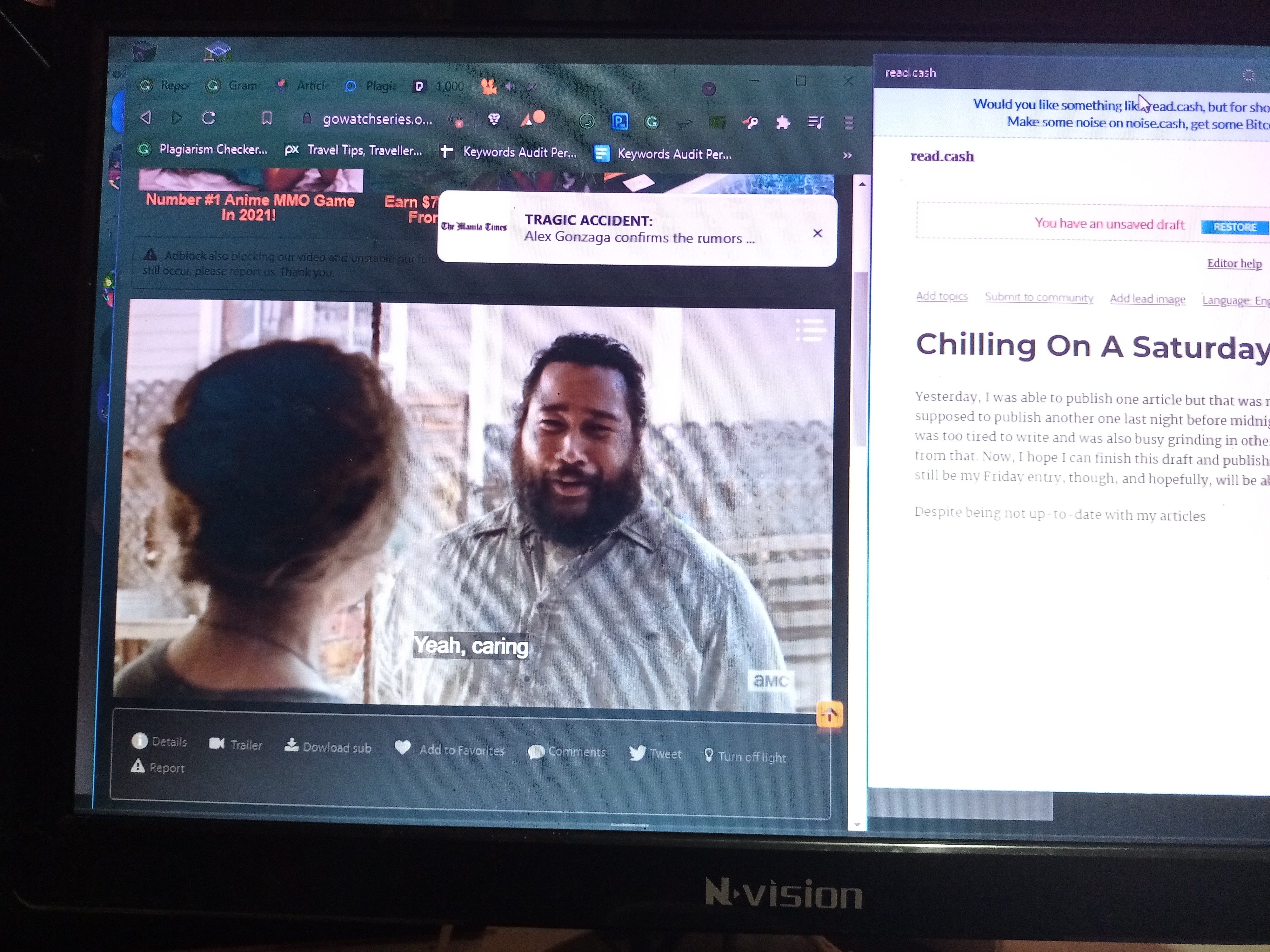This screenshot has height=952, width=1270.
Task: Click the Add topics link
Action: point(942,296)
